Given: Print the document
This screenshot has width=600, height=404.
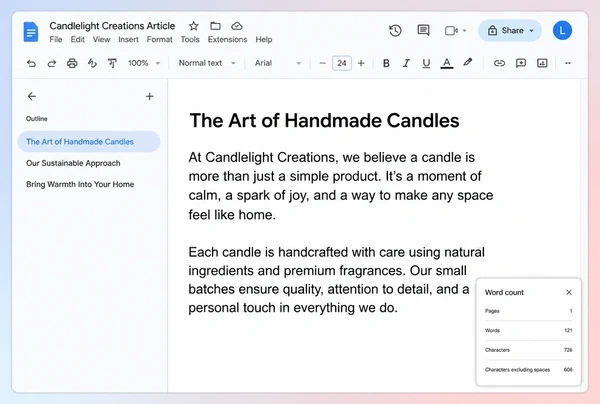Looking at the screenshot, I should coord(72,63).
